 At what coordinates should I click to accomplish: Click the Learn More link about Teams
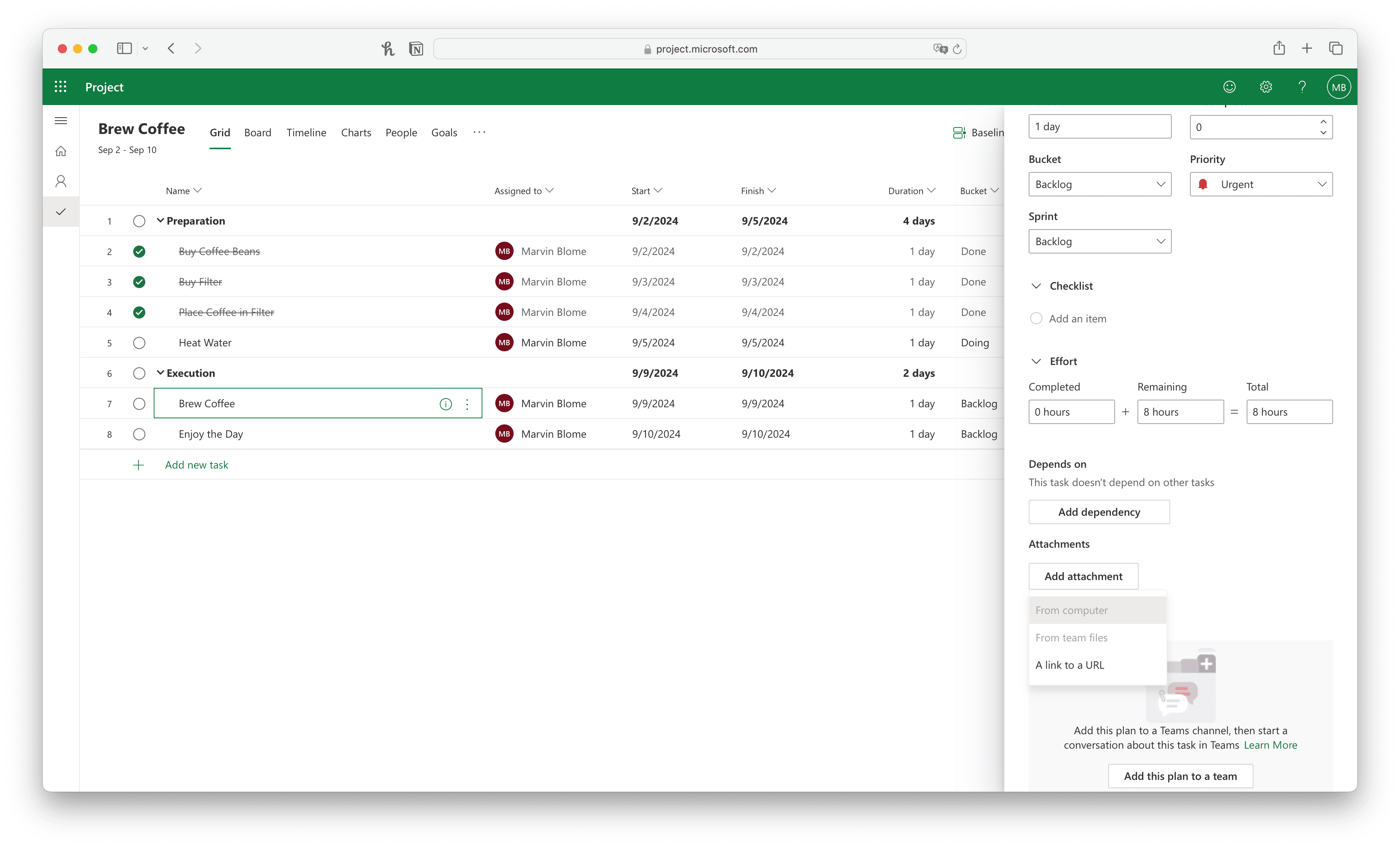pos(1270,744)
